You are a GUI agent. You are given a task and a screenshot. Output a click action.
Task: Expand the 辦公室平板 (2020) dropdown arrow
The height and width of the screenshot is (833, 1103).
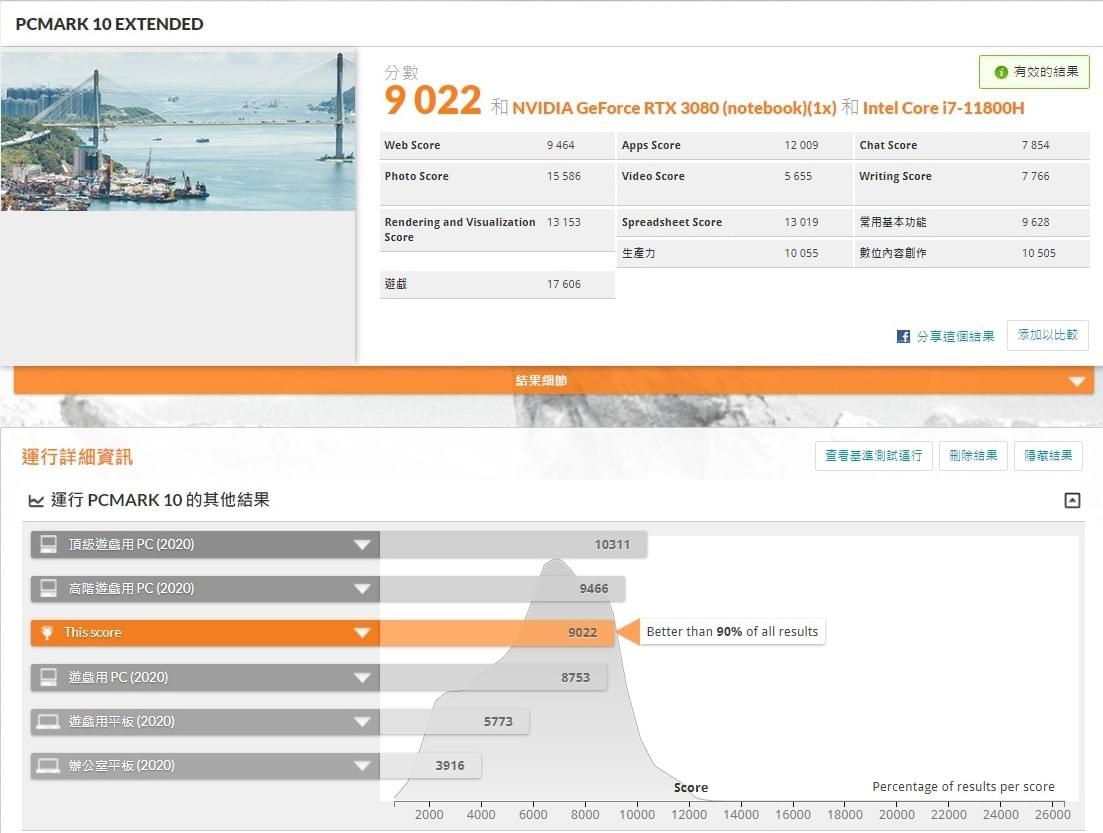(x=362, y=765)
